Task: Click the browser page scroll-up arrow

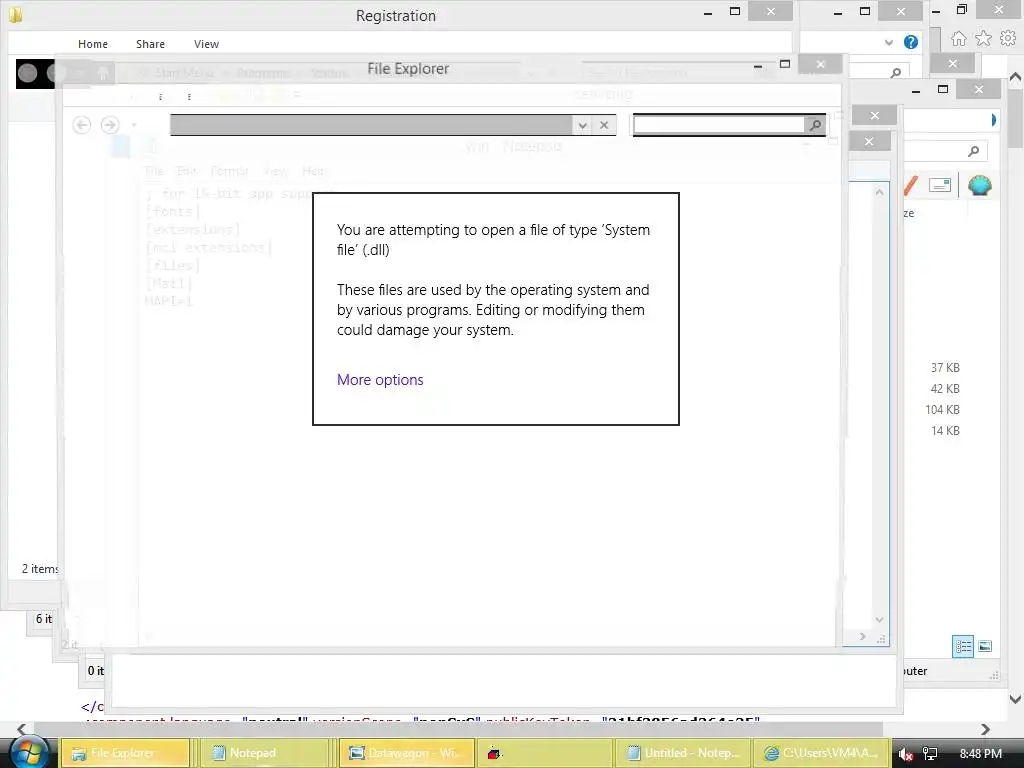Action: (x=1016, y=77)
